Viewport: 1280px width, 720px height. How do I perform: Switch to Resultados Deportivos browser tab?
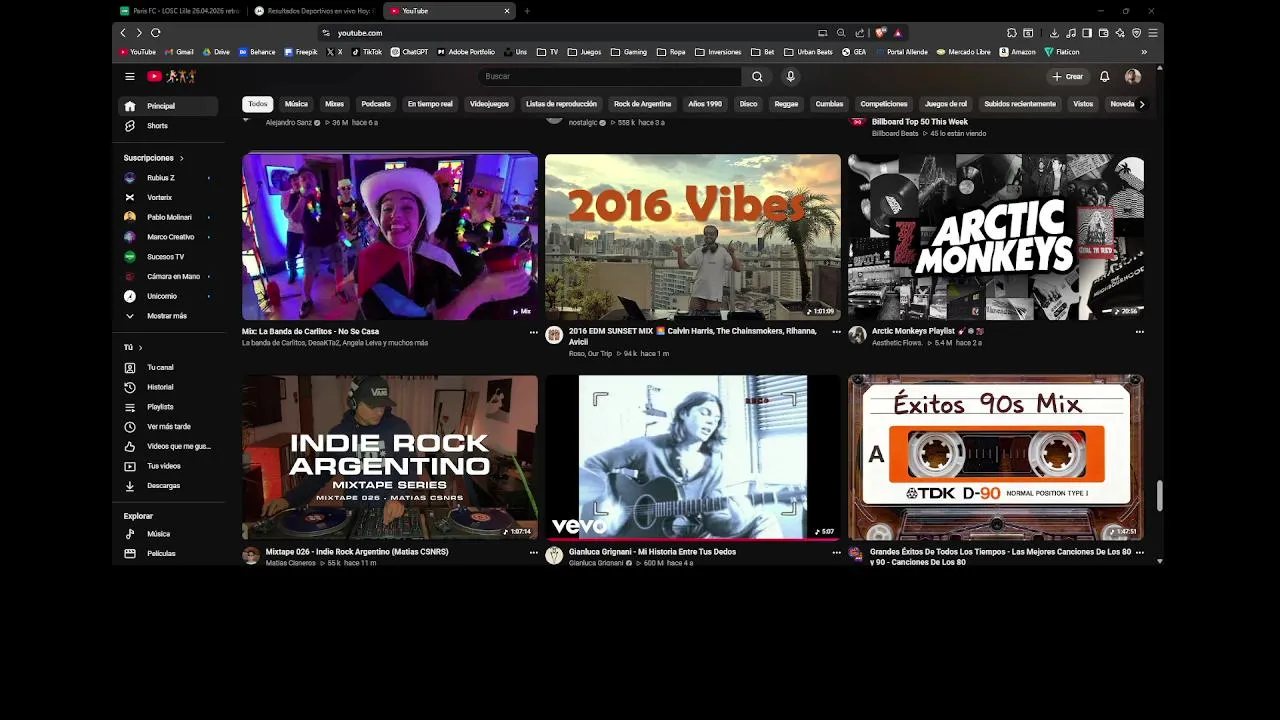[x=315, y=11]
